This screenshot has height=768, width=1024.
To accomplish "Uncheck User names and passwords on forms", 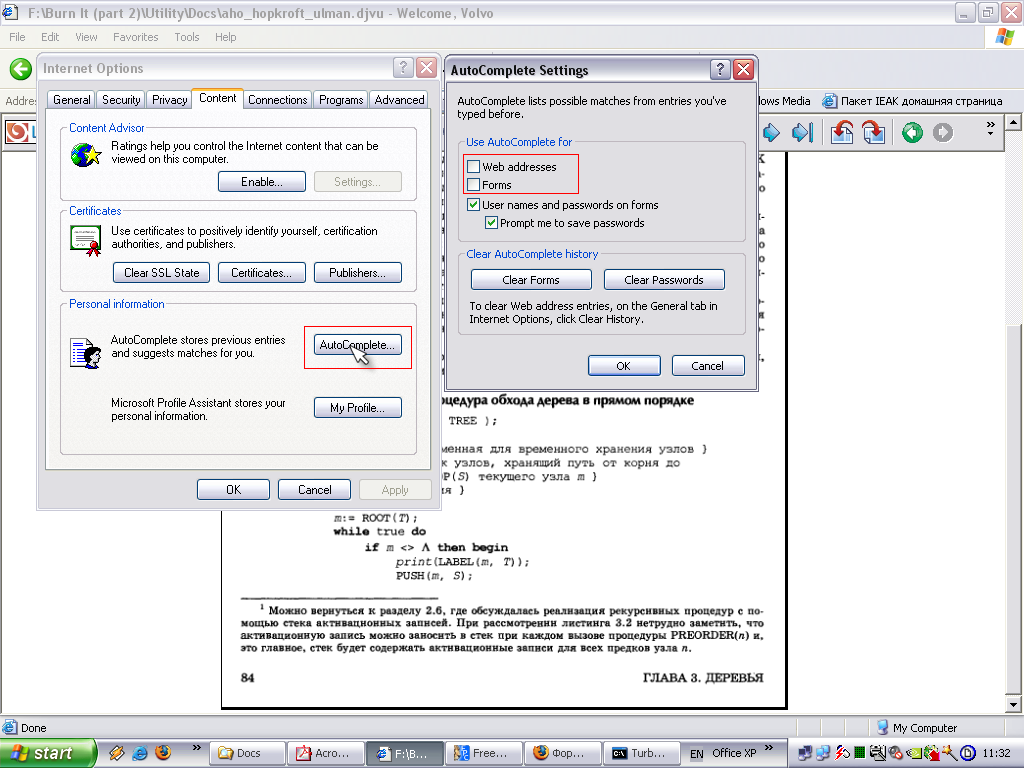I will (x=473, y=205).
